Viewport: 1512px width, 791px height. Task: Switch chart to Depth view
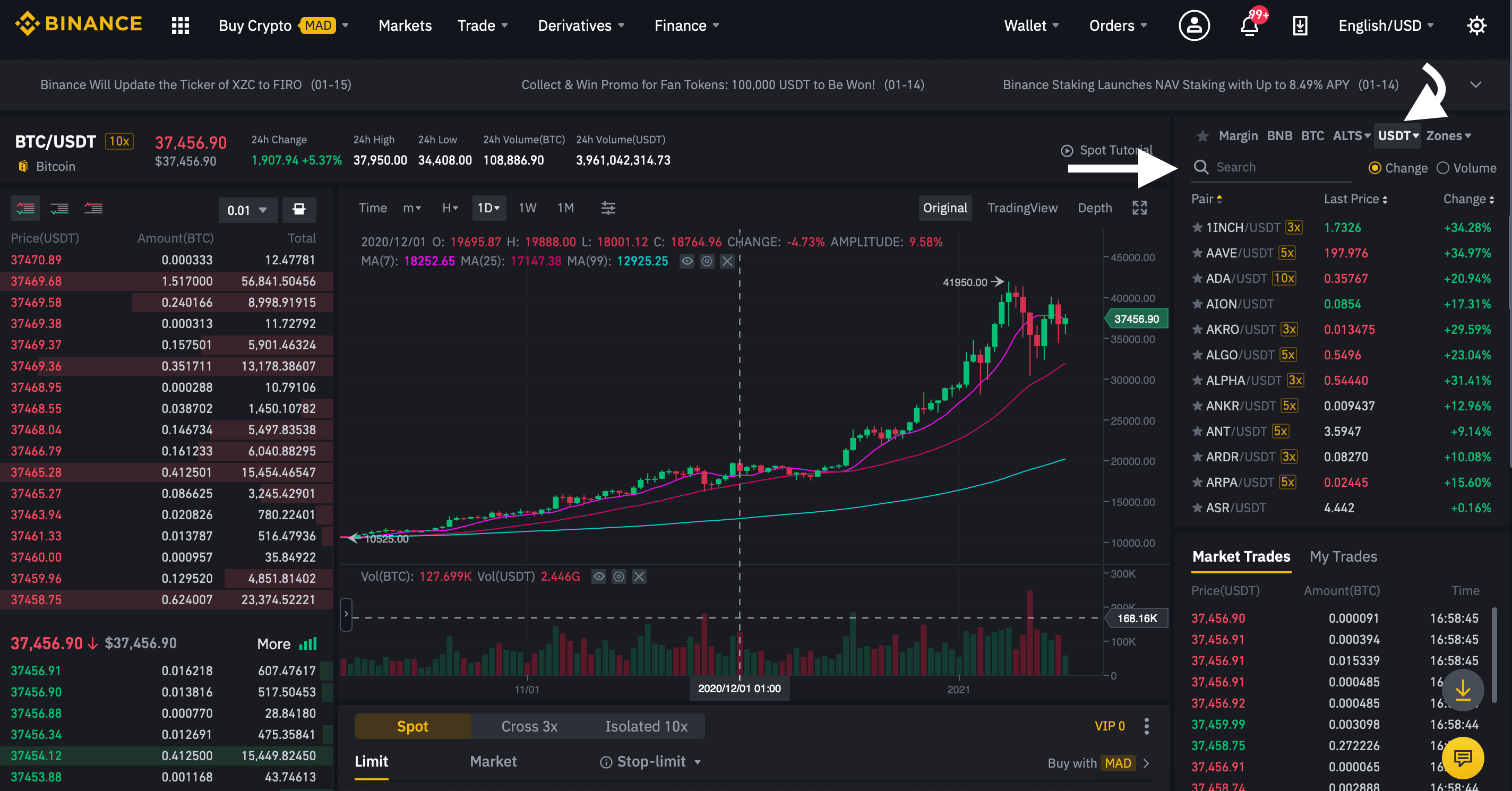(1095, 208)
